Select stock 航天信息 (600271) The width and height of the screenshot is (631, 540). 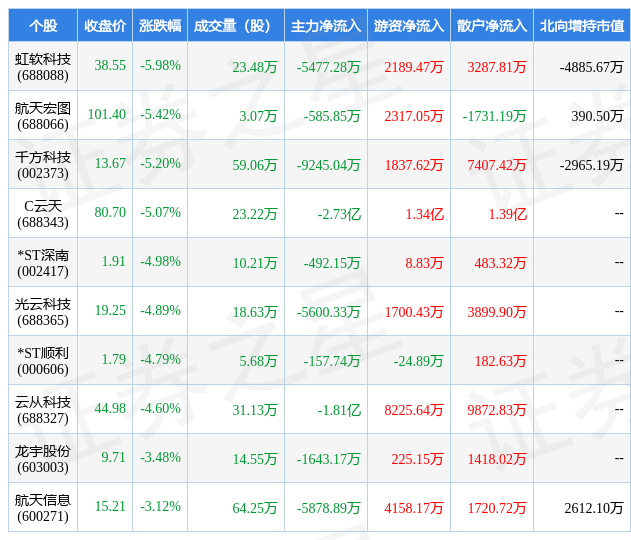[43, 508]
